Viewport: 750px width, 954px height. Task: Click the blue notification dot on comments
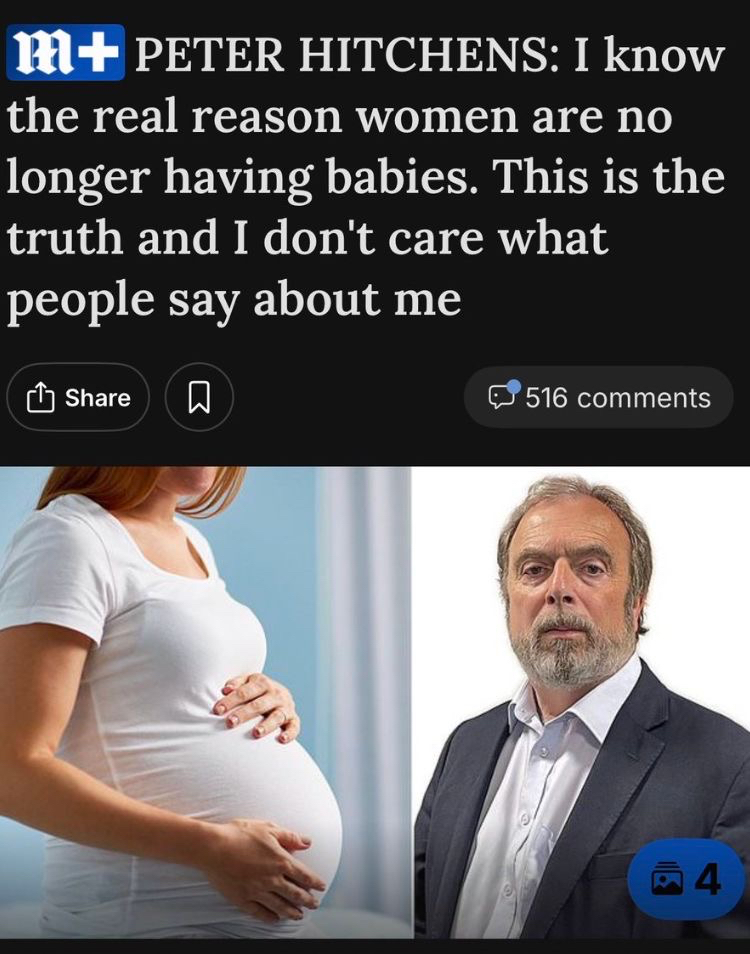pyautogui.click(x=514, y=386)
